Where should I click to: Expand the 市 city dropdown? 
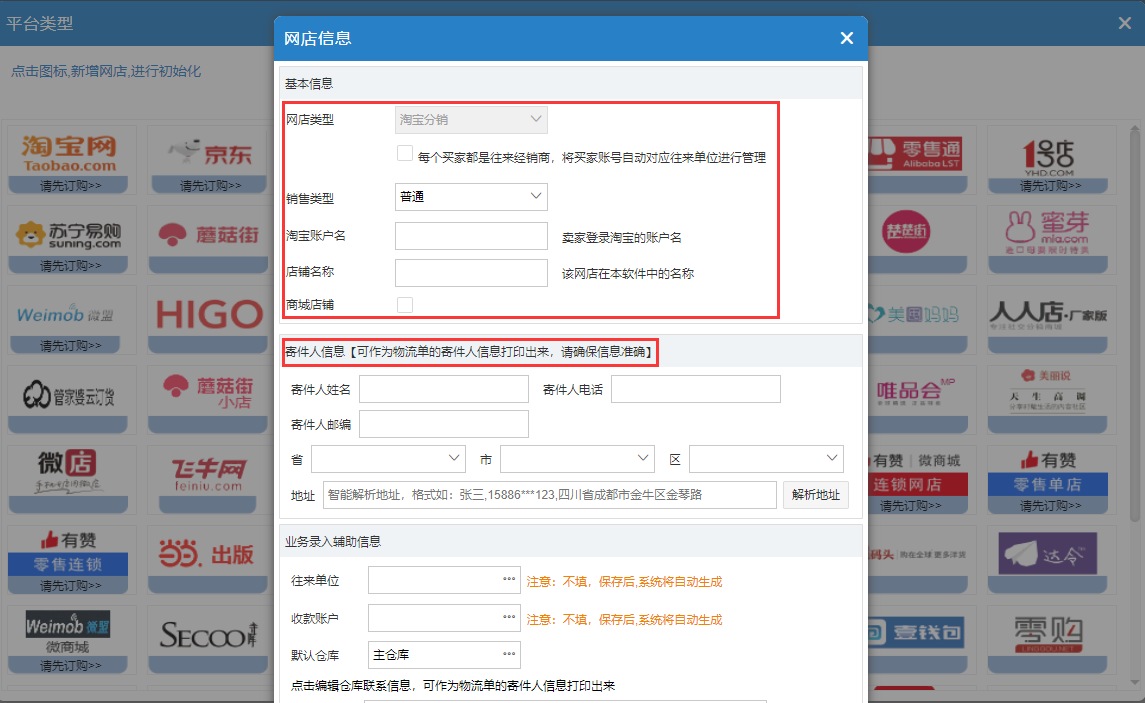(577, 459)
